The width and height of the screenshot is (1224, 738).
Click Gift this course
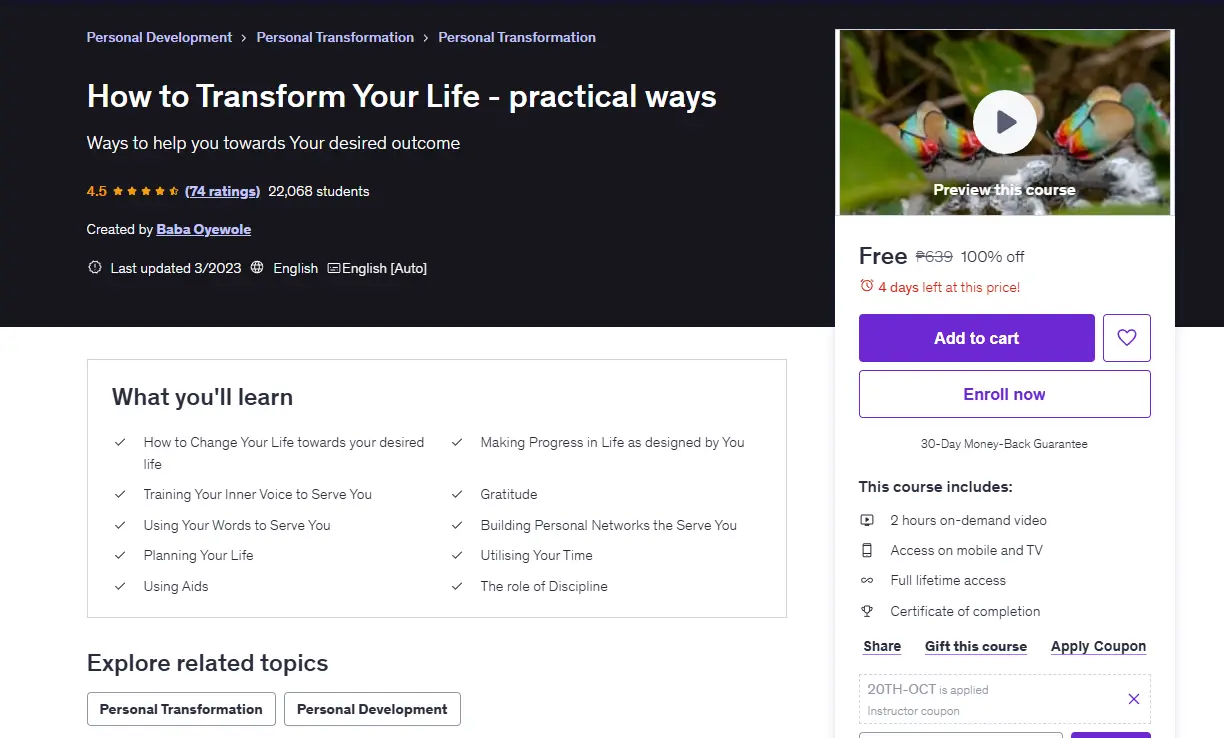pos(976,646)
